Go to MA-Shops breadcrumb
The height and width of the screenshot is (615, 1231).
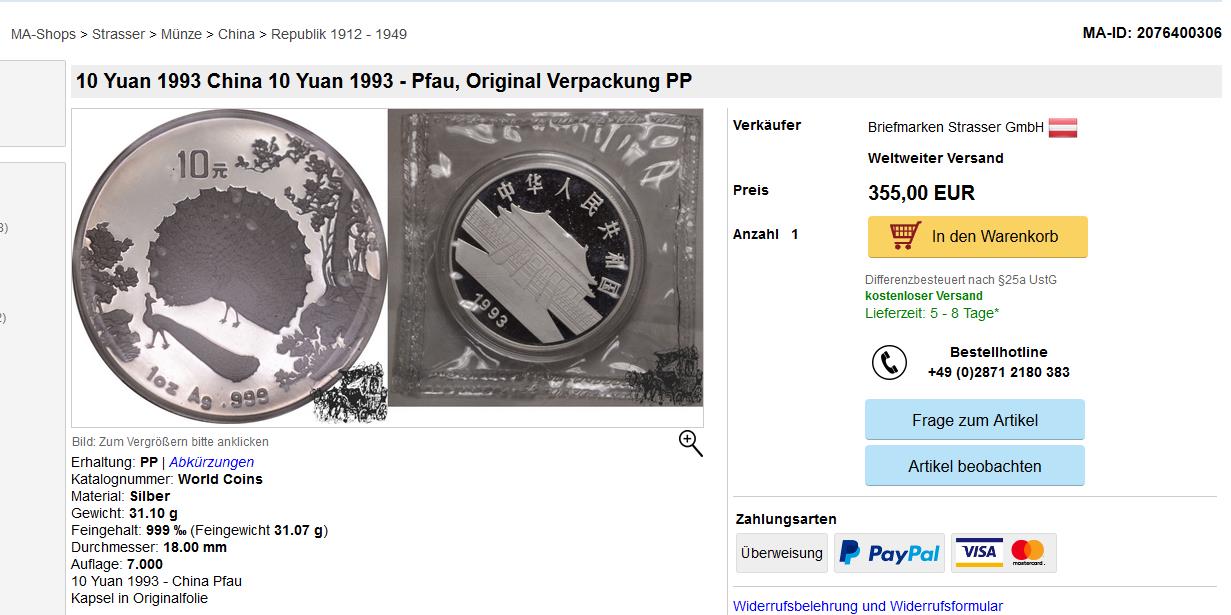(43, 34)
